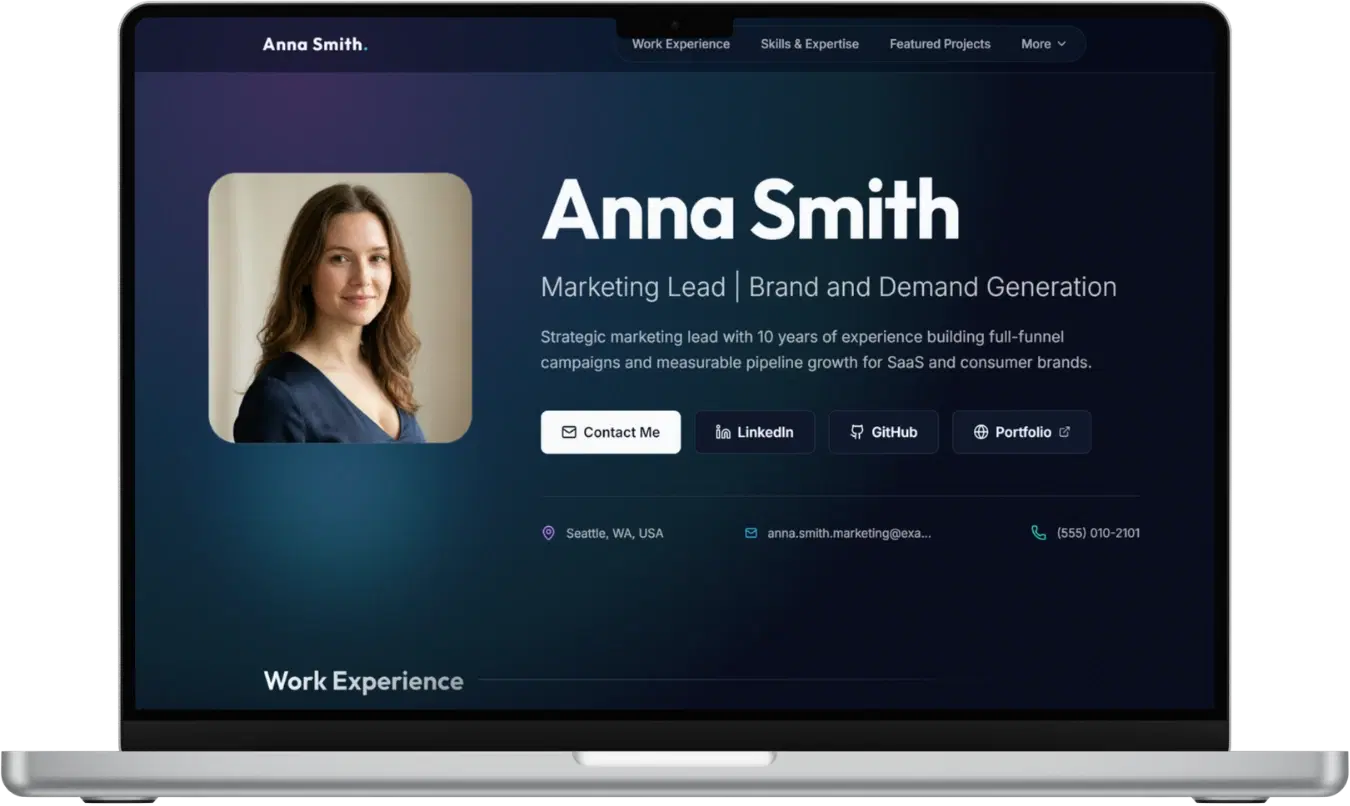Click the external-link icon on Portfolio button
1350x806 pixels.
point(1064,432)
